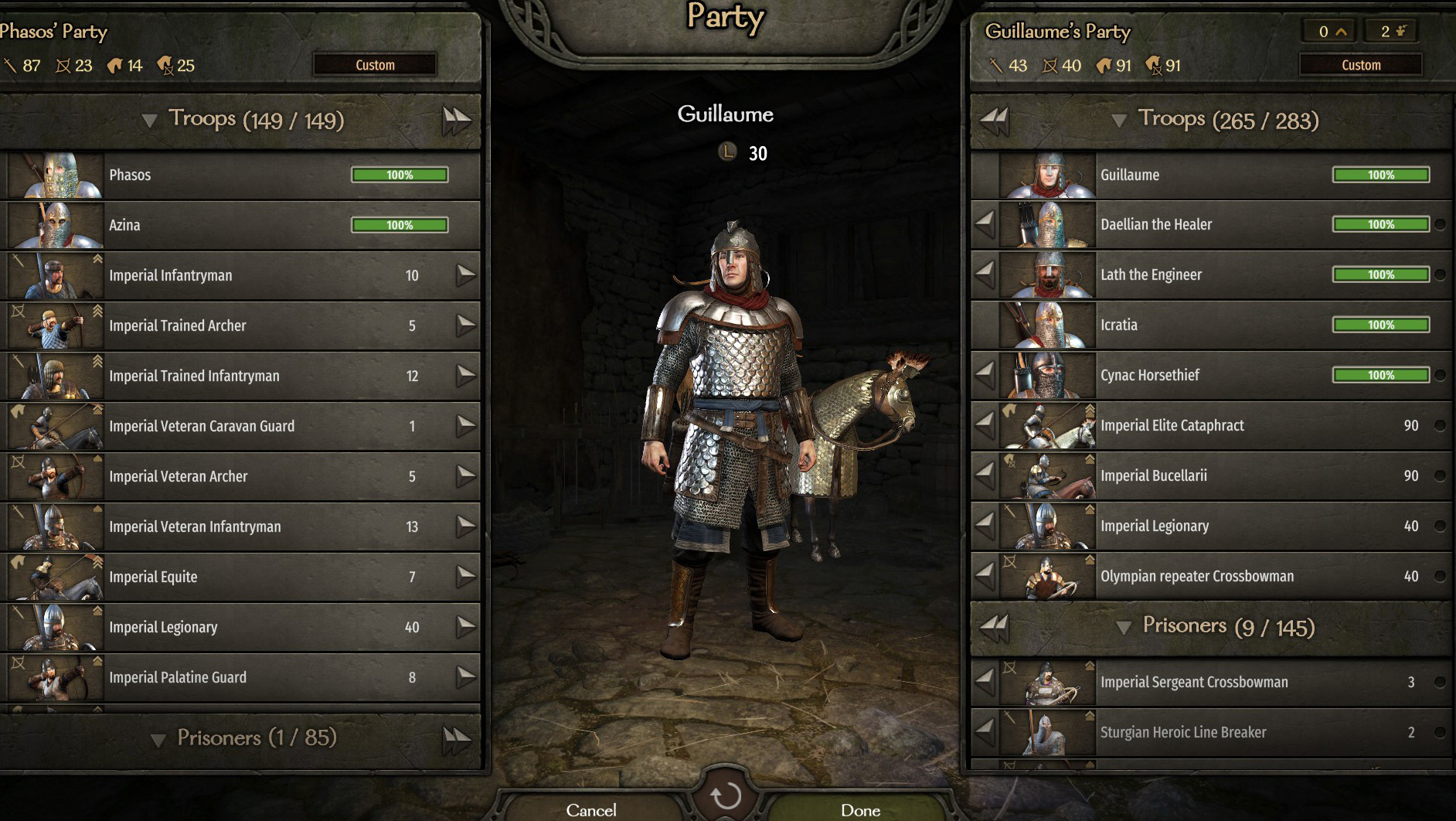Transfer Imperial Palatine Guard with right arrow

(x=465, y=677)
